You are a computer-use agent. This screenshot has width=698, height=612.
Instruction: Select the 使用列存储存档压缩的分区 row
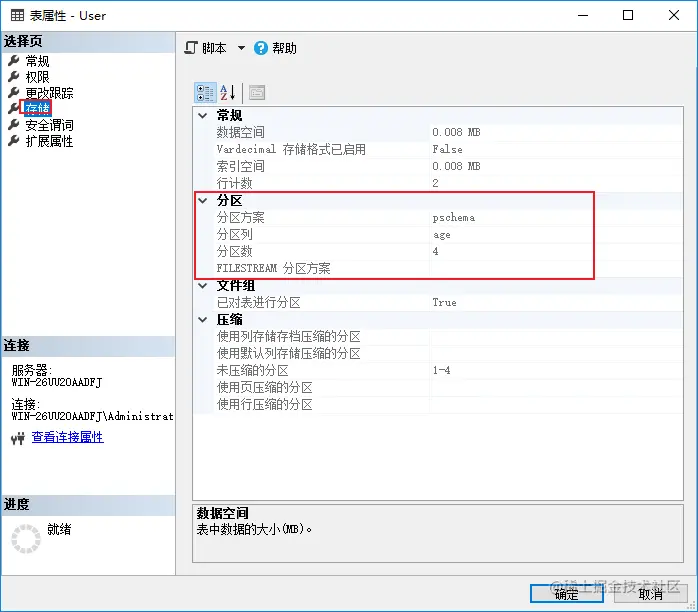tap(448, 336)
